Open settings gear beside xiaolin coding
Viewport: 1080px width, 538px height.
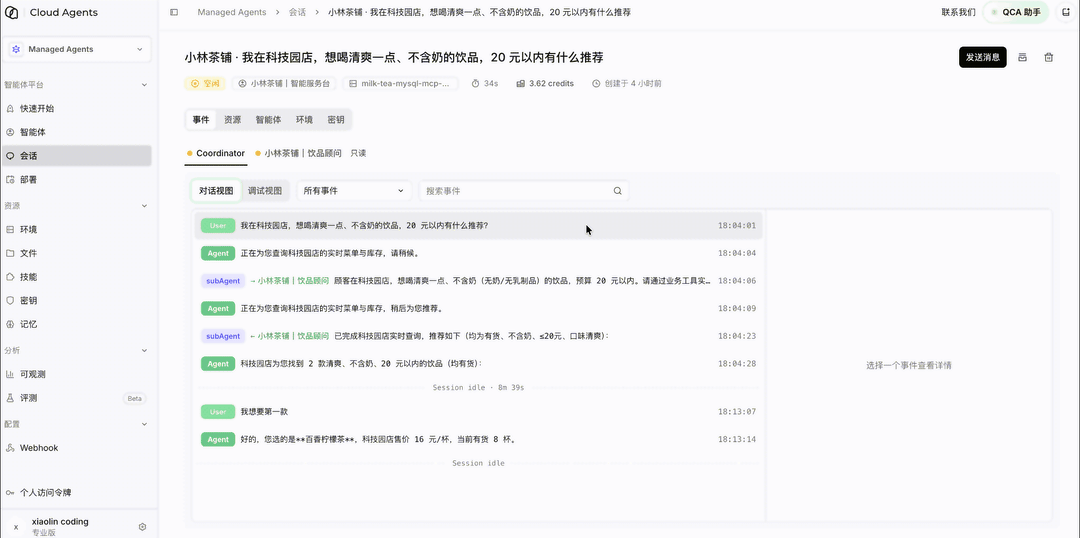143,527
